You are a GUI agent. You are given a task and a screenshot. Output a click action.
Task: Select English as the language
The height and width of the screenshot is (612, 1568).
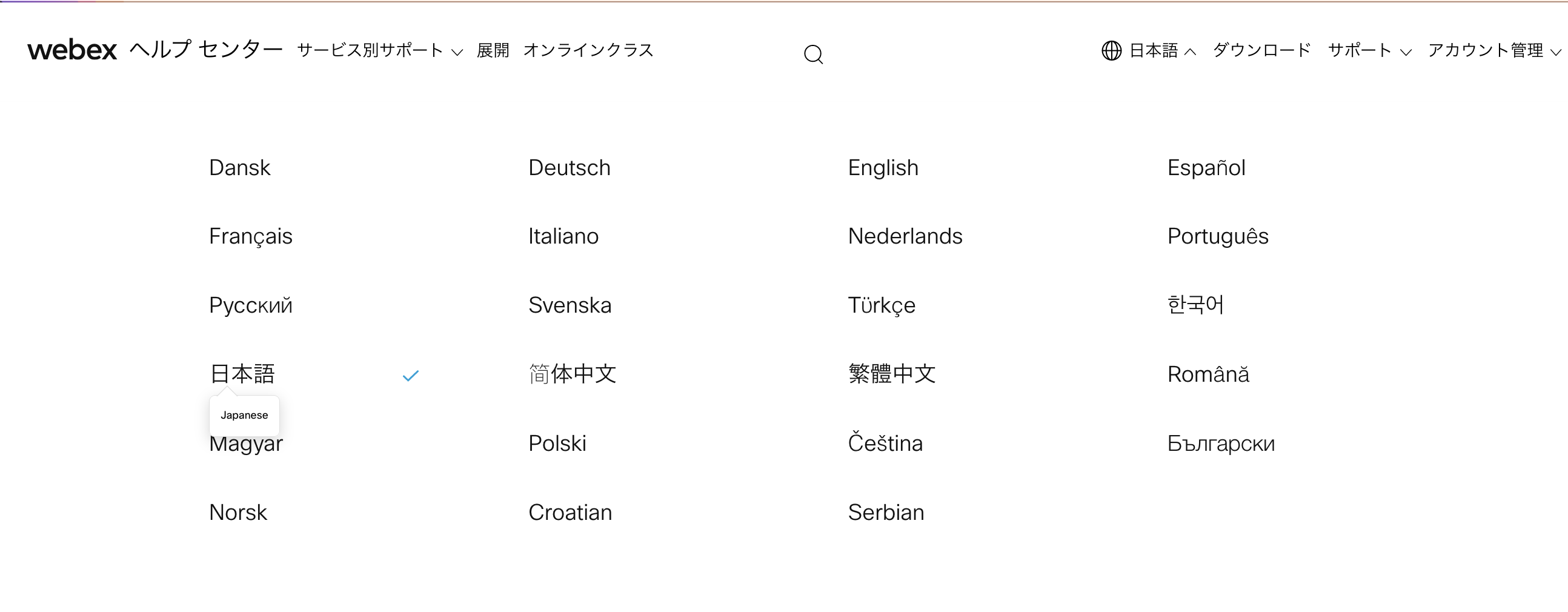point(883,167)
